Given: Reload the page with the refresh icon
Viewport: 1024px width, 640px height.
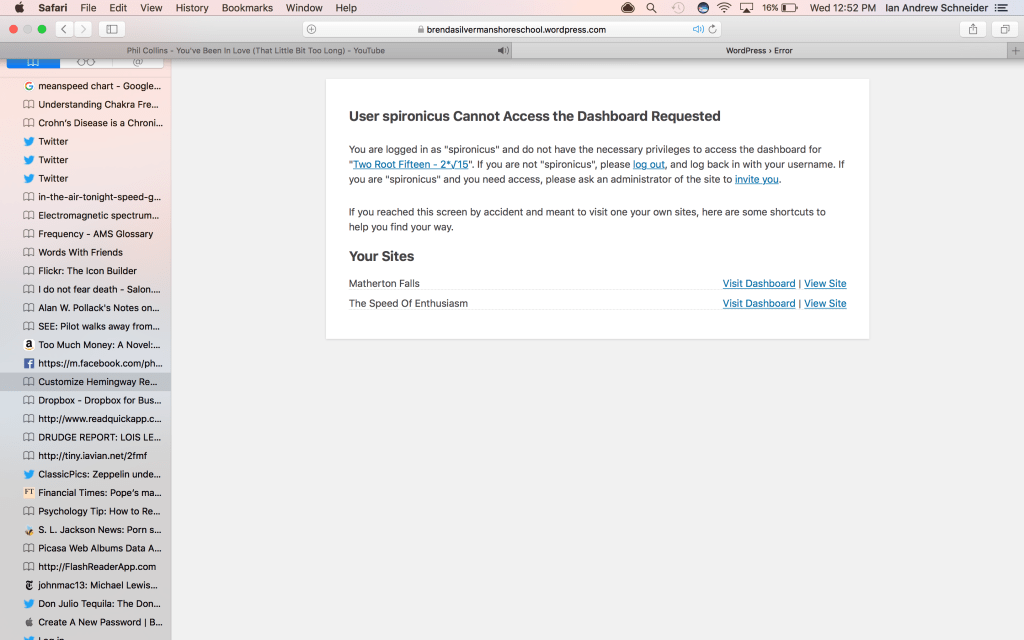Looking at the screenshot, I should tap(713, 29).
